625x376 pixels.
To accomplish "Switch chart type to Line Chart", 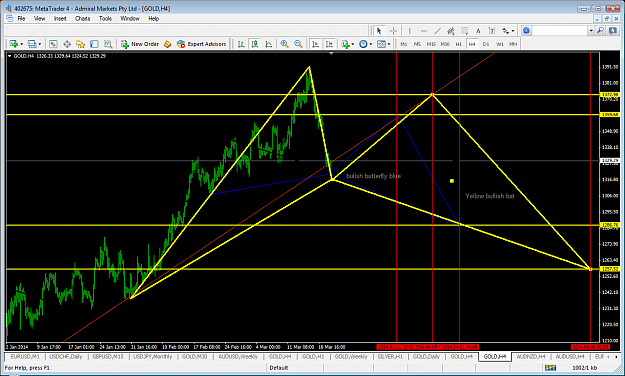I will pyautogui.click(x=269, y=44).
